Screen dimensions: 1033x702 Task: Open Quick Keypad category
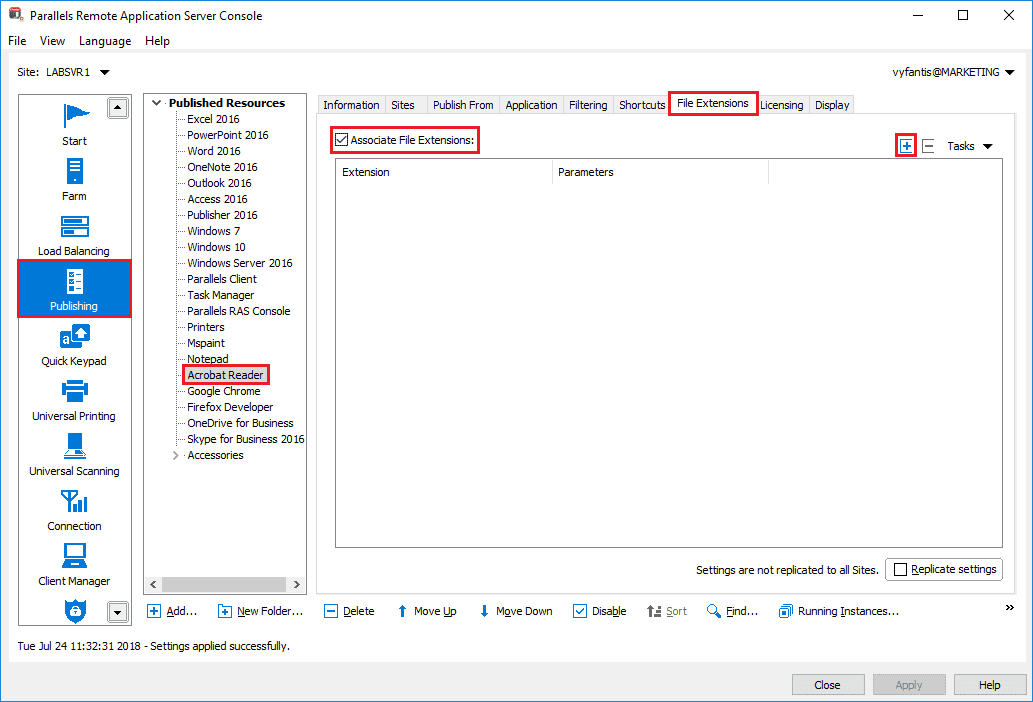pyautogui.click(x=74, y=346)
